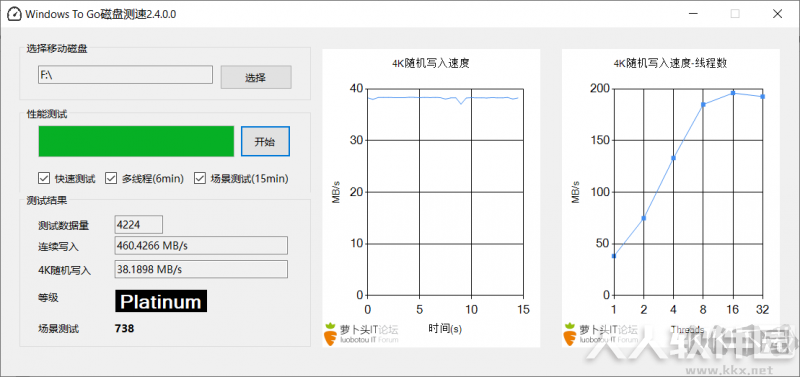
Task: Toggle the 多线程(6min) checkbox
Action: coord(111,178)
